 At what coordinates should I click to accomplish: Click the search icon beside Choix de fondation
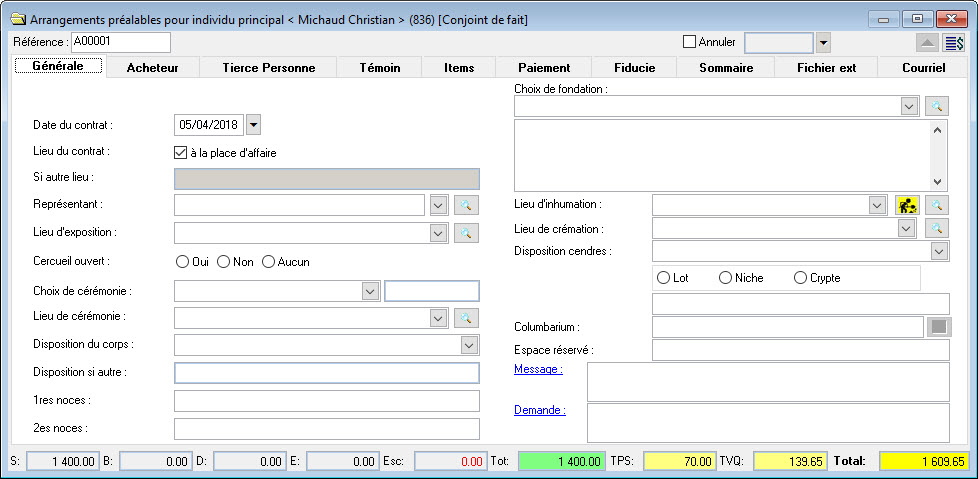coord(935,106)
